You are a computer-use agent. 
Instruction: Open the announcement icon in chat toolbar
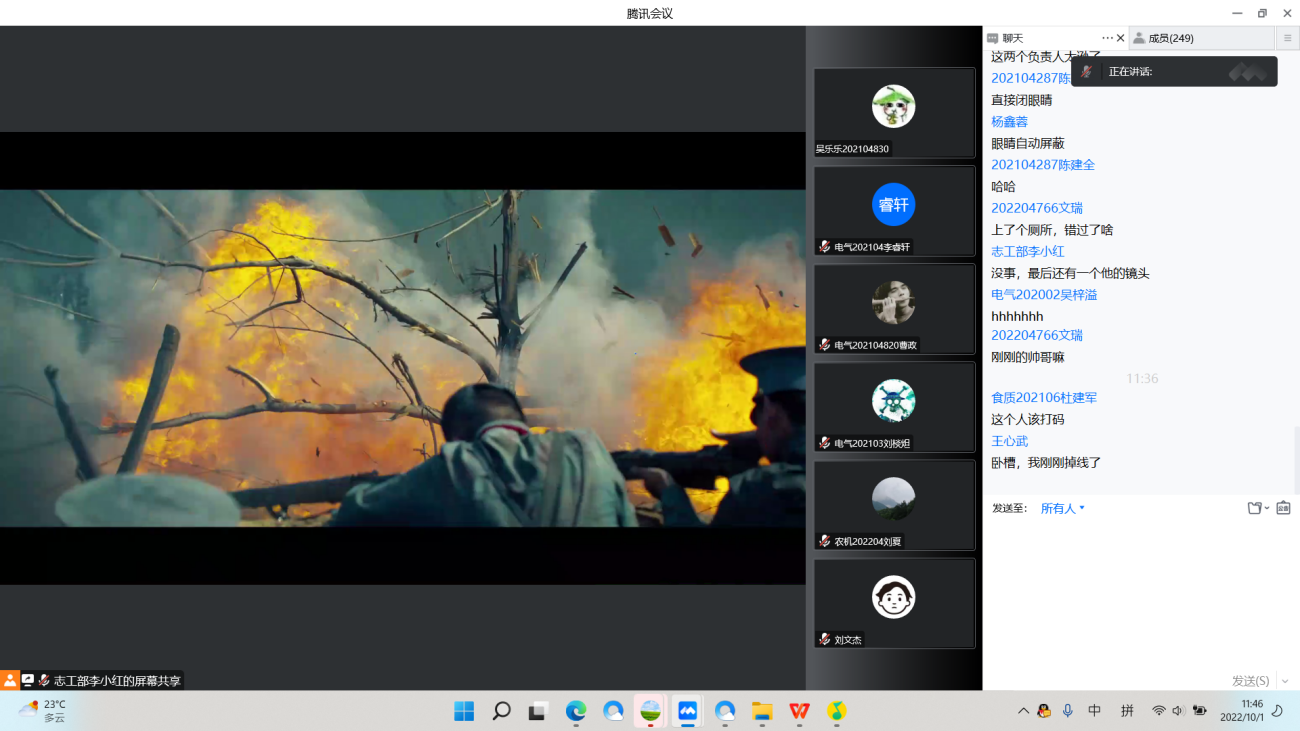[x=1283, y=508]
